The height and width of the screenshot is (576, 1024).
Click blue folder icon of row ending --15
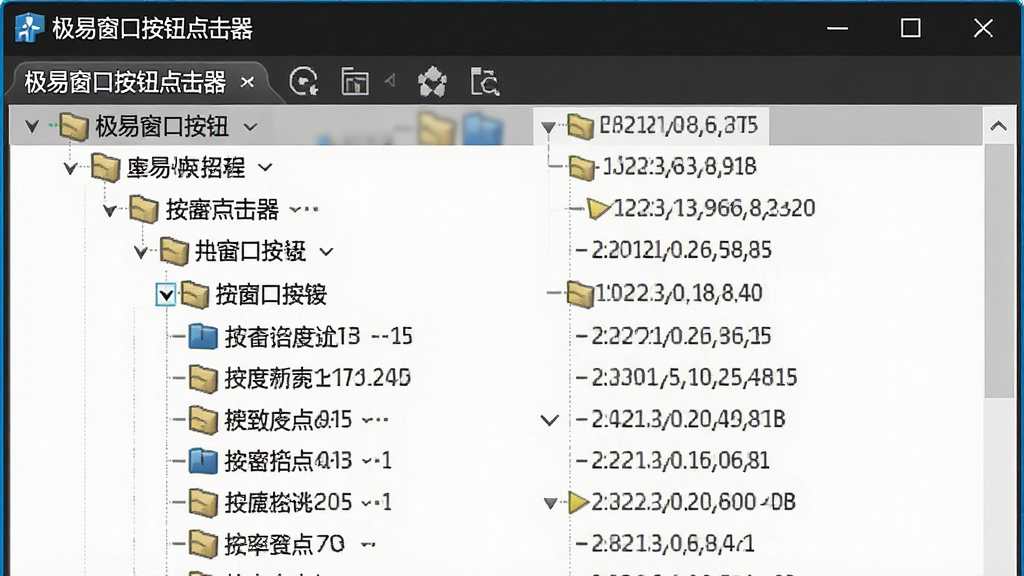pyautogui.click(x=203, y=336)
